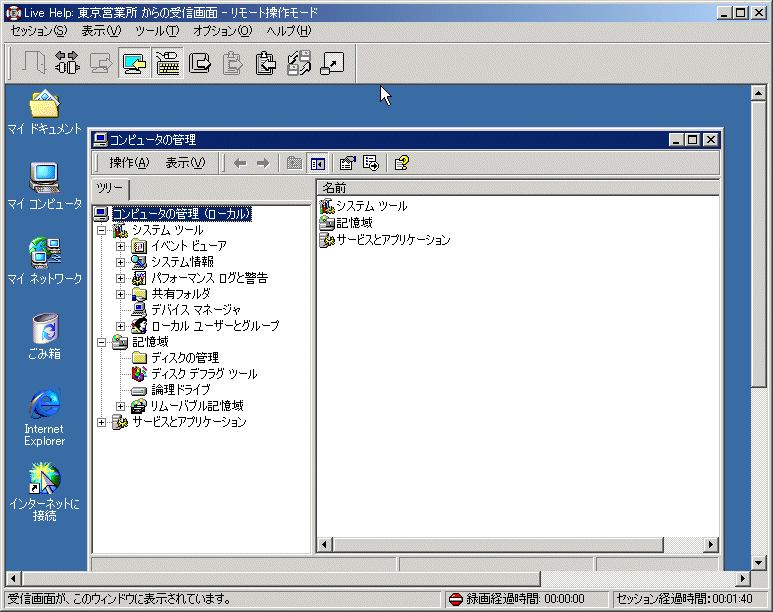Click the Live Help vertical scrollbar down arrow

pos(758,562)
